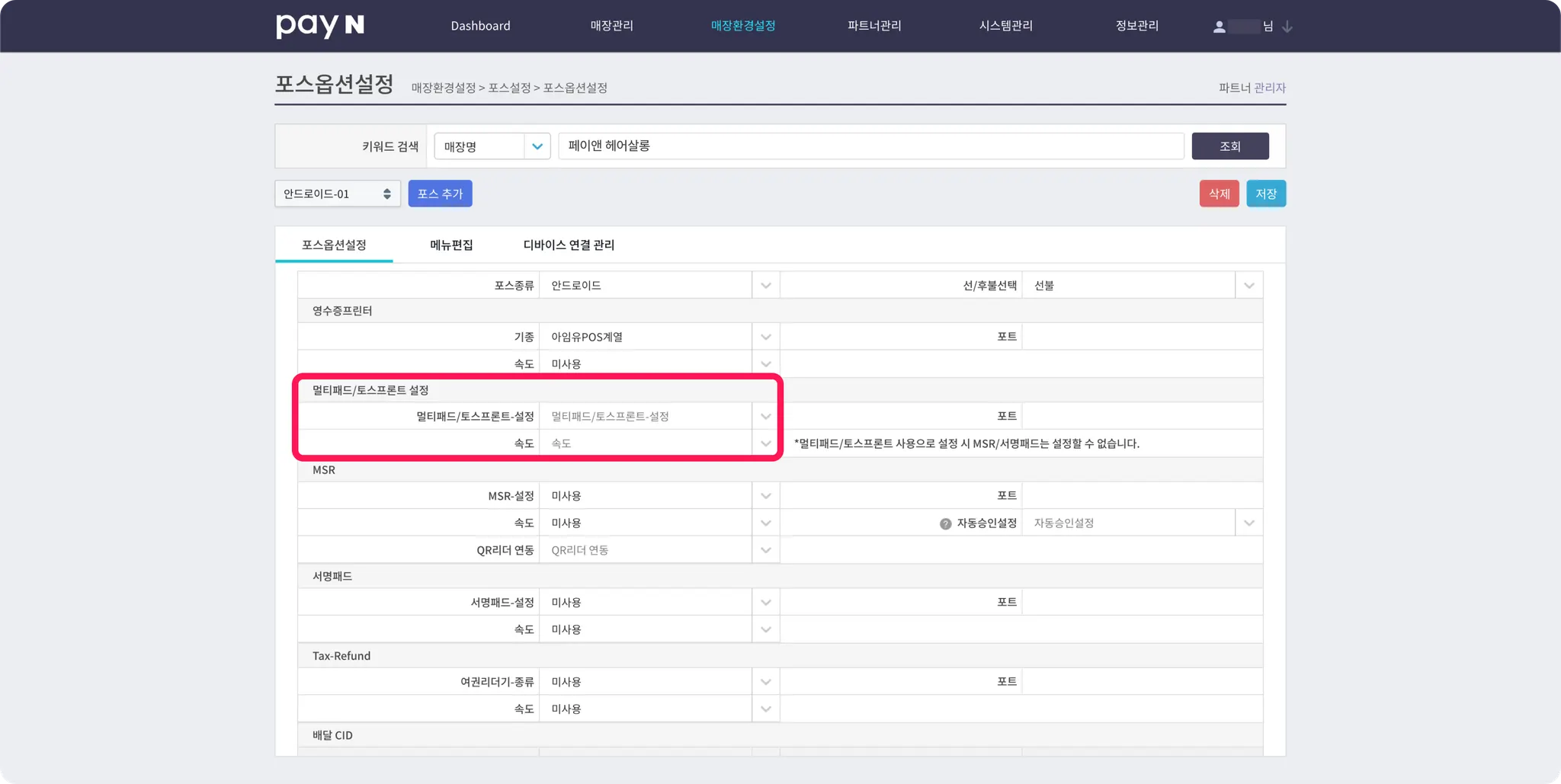This screenshot has height=784, width=1561.
Task: Click the red 삭제 button
Action: click(1220, 194)
